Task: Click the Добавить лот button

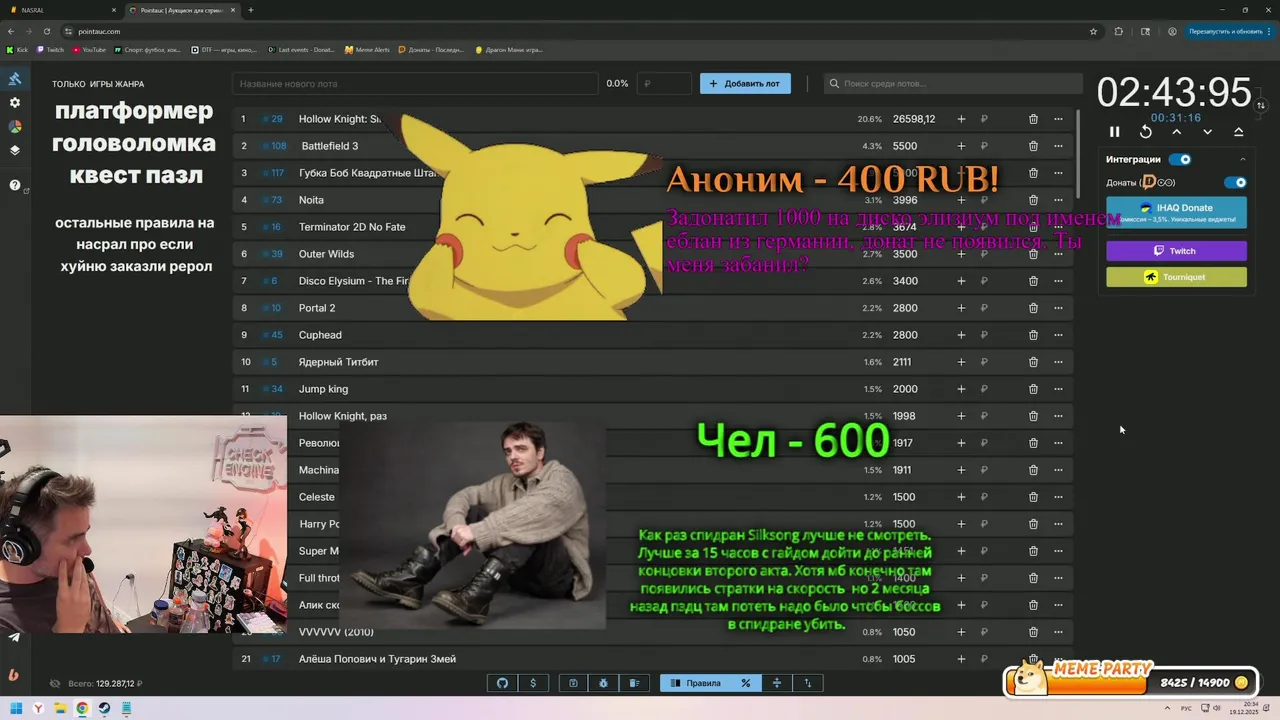Action: click(x=745, y=84)
